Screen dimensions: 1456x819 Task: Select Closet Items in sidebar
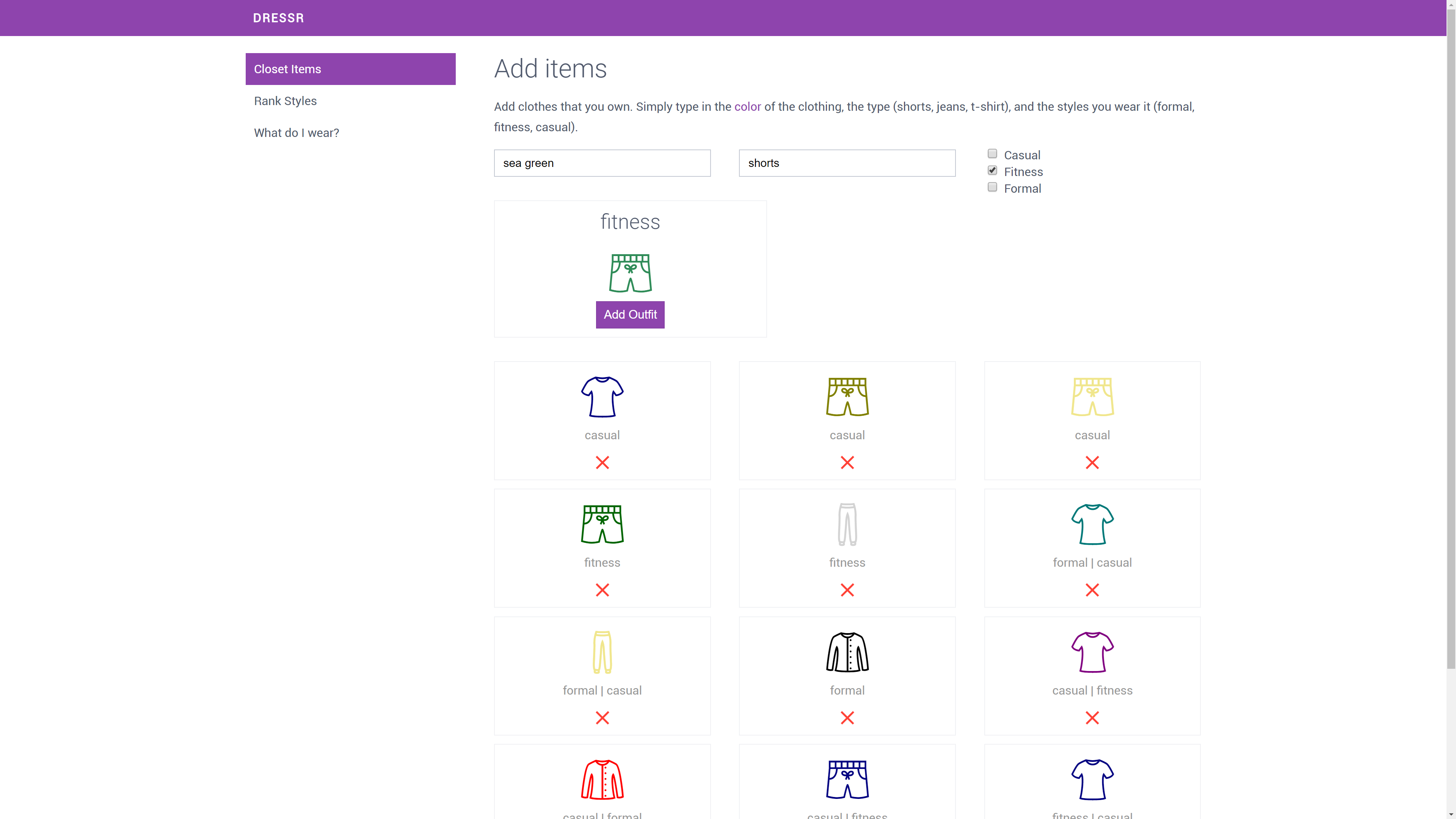(350, 69)
